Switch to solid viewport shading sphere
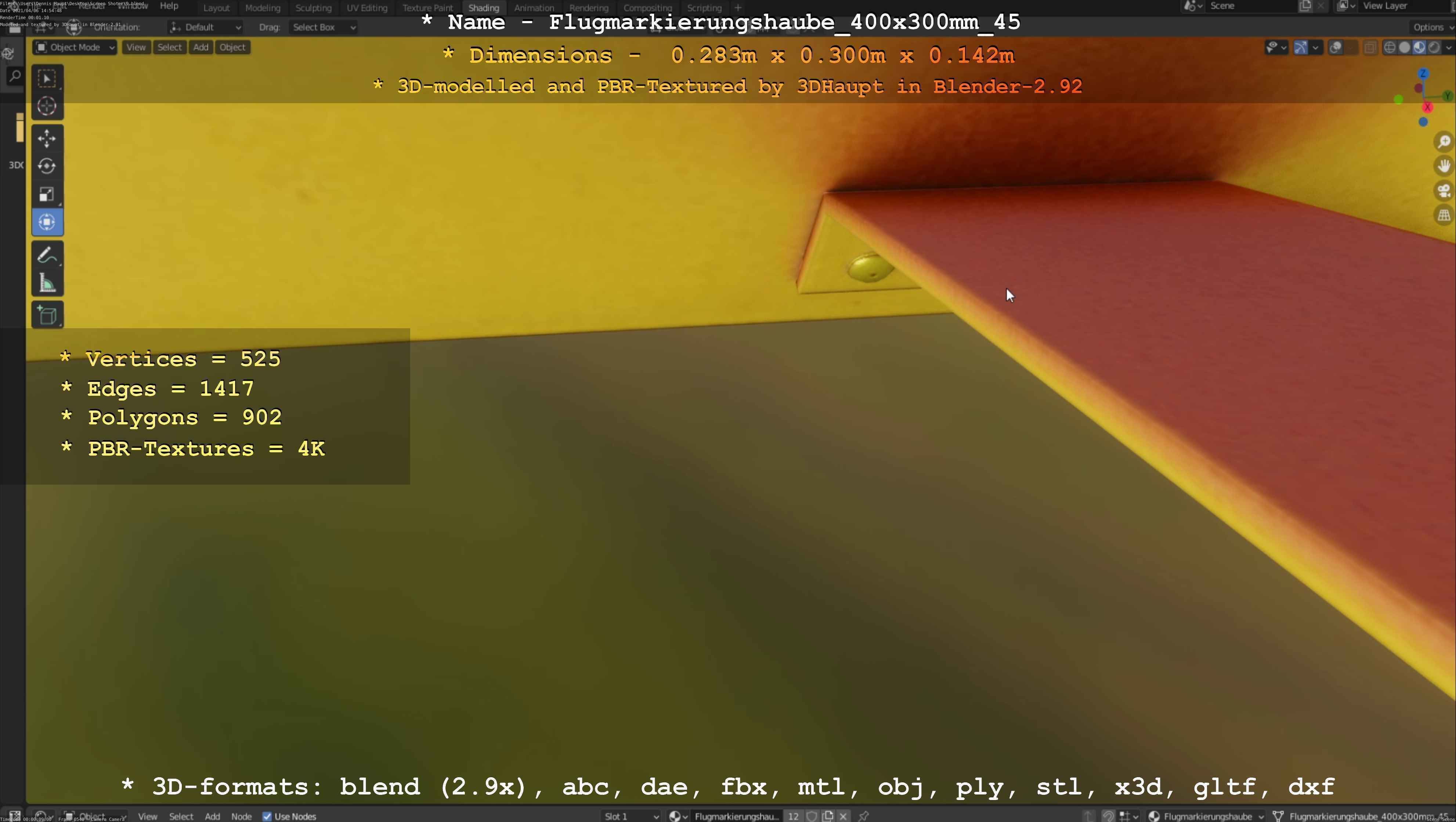 pyautogui.click(x=1404, y=47)
